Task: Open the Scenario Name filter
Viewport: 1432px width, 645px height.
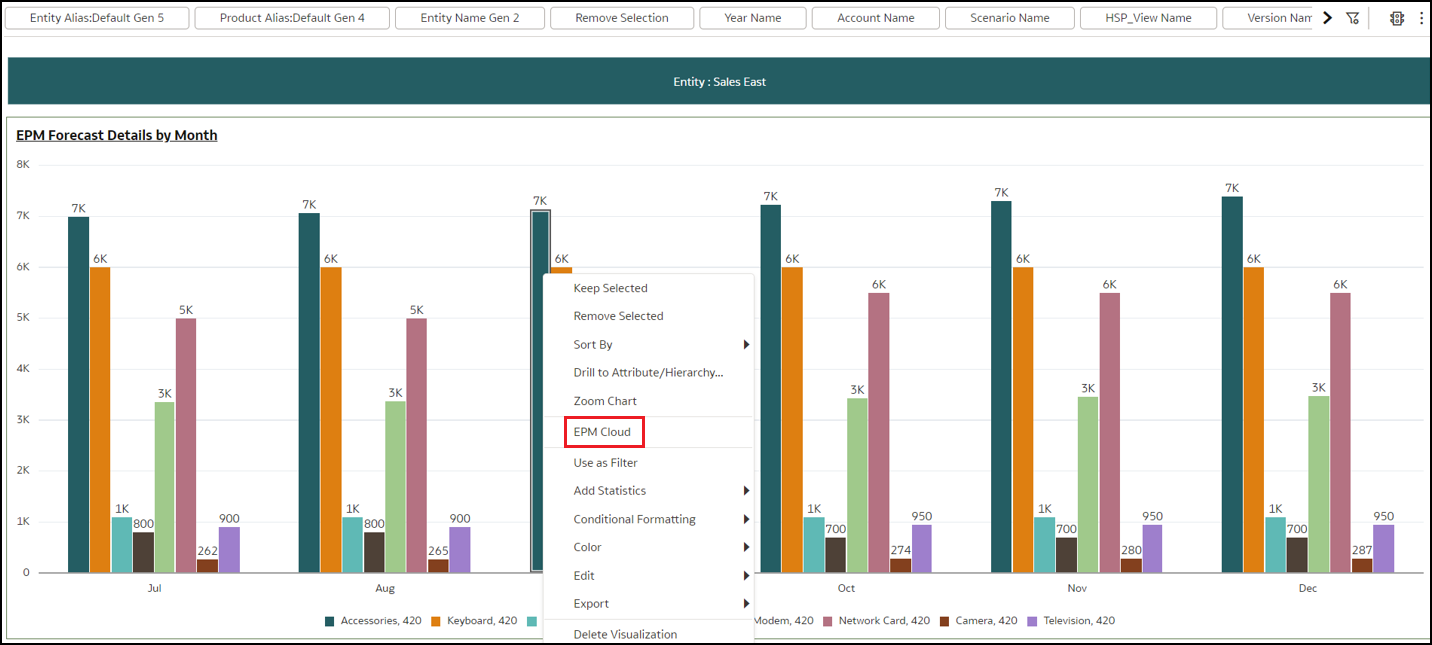Action: (1009, 18)
